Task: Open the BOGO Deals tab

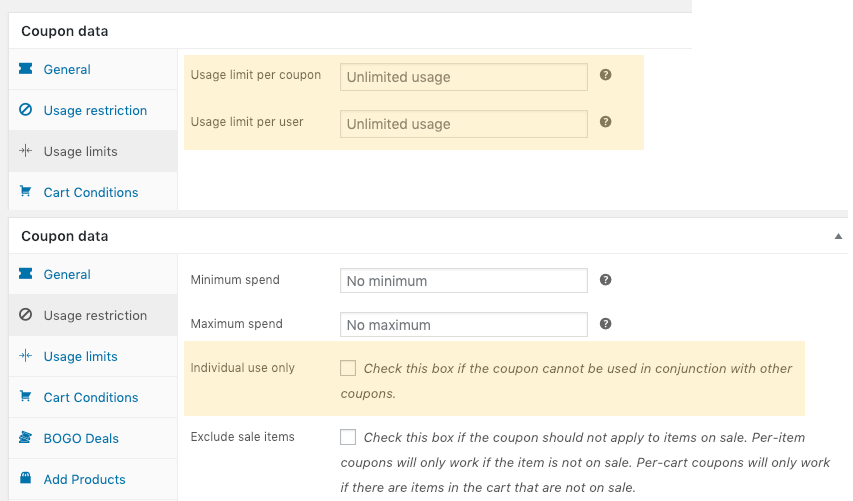Action: pyautogui.click(x=81, y=438)
